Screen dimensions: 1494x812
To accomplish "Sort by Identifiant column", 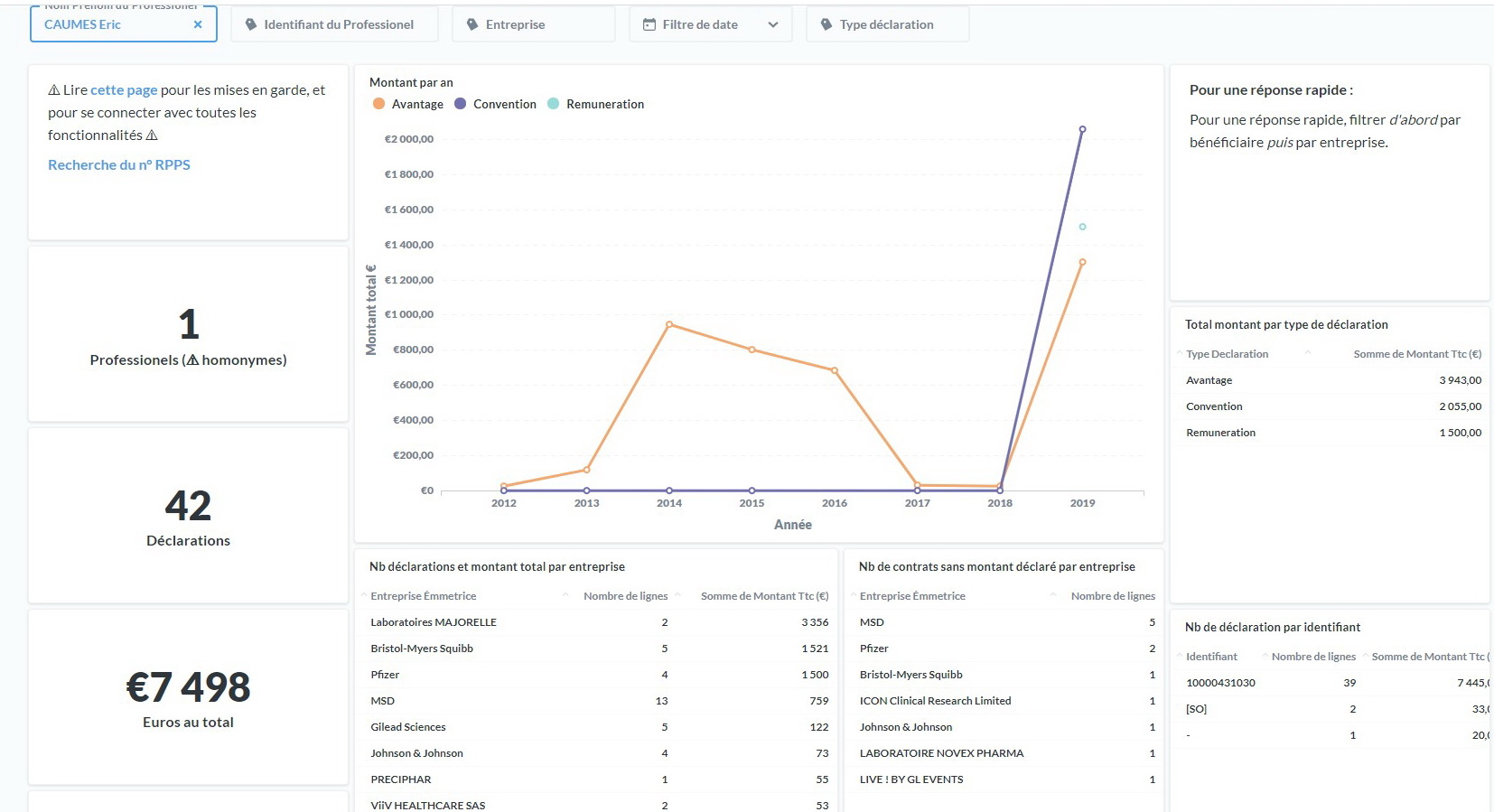I will pos(1211,657).
